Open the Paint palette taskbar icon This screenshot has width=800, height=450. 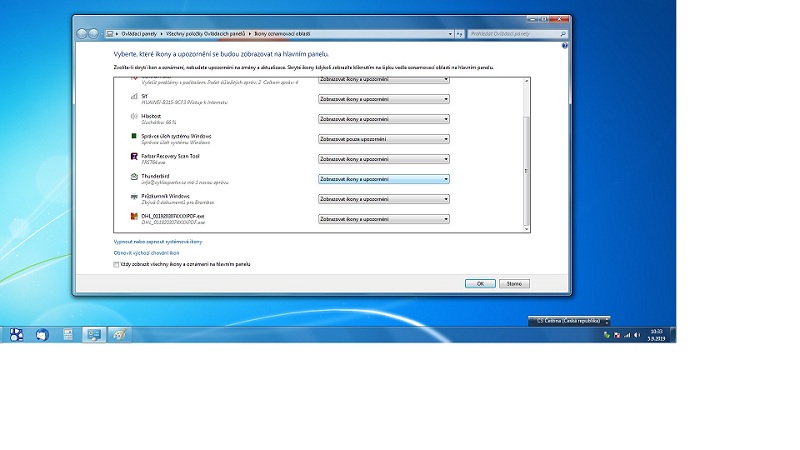point(120,335)
